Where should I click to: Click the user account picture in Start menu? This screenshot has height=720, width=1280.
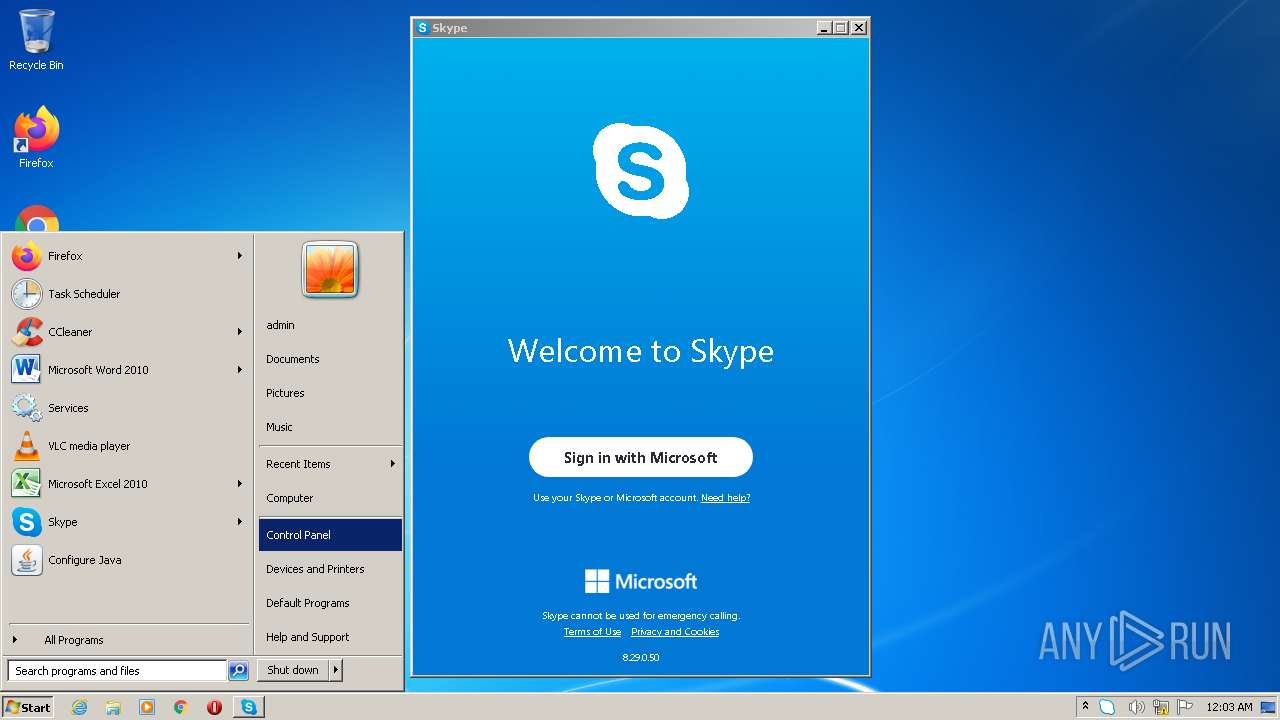tap(330, 270)
